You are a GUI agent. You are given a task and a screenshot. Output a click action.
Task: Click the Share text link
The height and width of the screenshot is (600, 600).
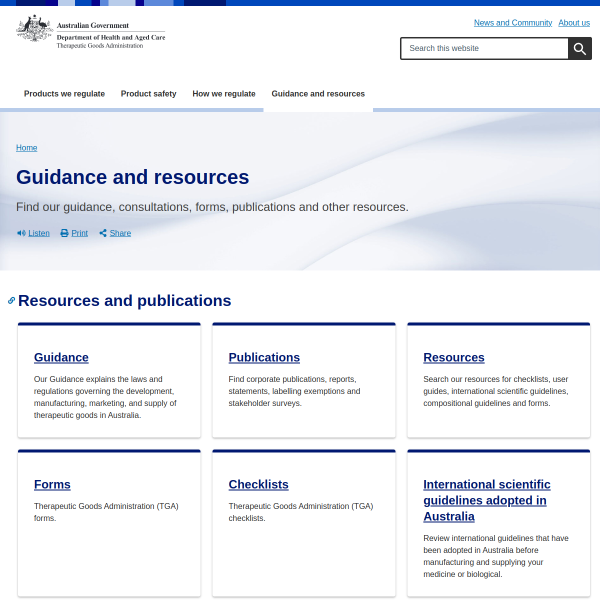[x=120, y=233]
